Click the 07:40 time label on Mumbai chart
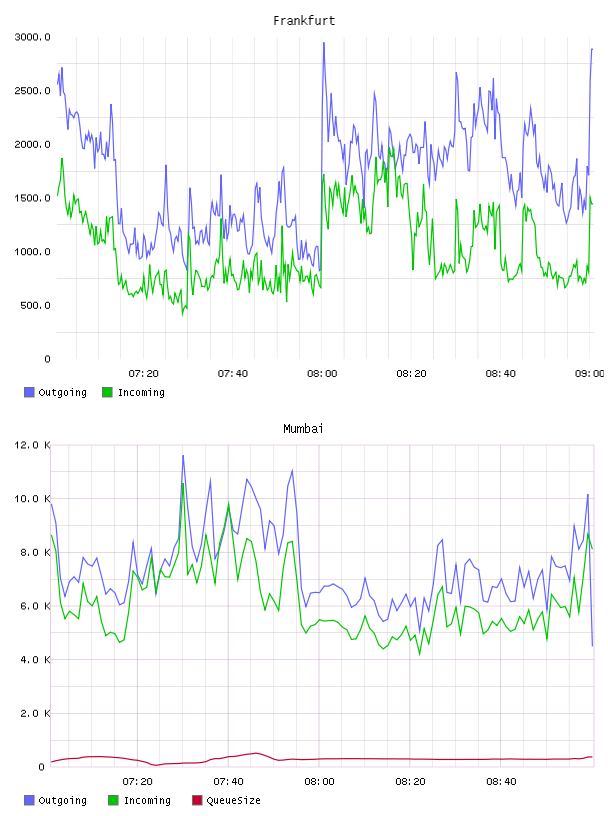Screen dimensions: 608x816 228,782
